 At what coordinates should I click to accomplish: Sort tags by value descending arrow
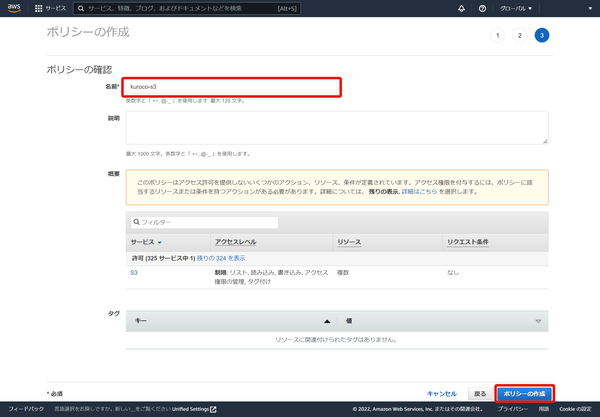(x=538, y=321)
